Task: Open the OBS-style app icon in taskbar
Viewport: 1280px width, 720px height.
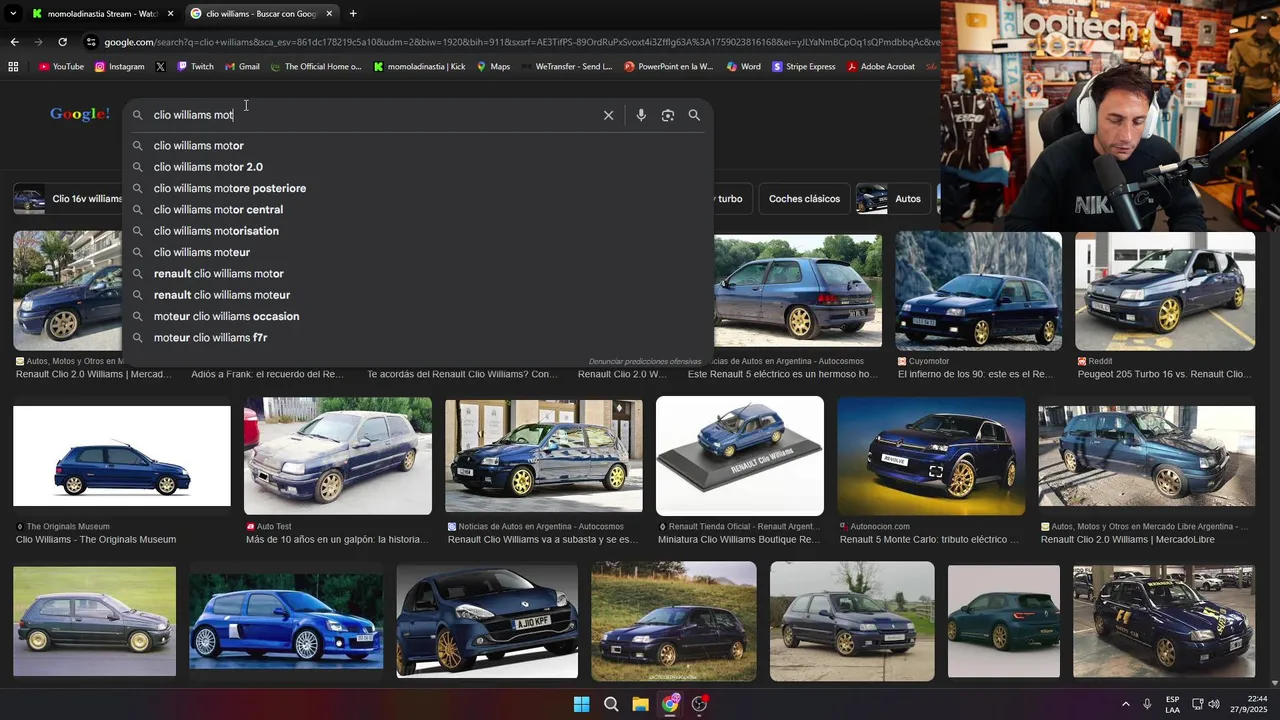Action: pyautogui.click(x=700, y=704)
